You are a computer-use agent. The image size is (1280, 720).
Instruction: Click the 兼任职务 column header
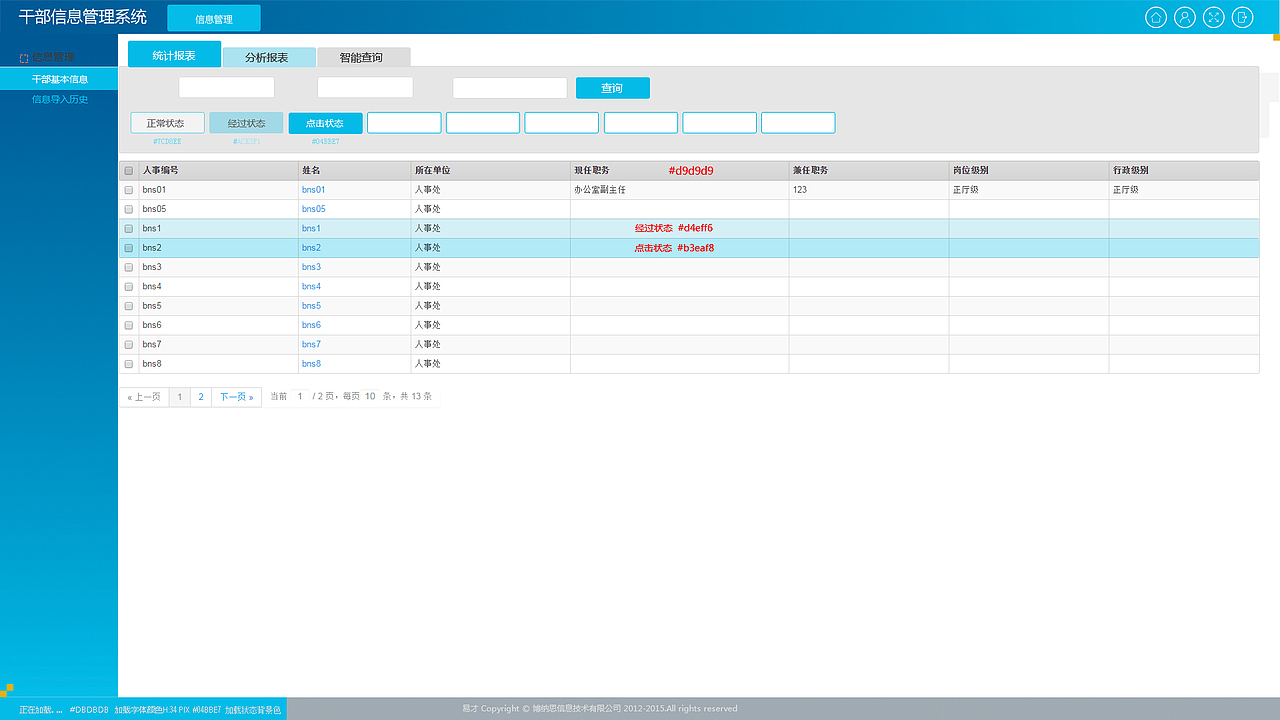tap(869, 171)
